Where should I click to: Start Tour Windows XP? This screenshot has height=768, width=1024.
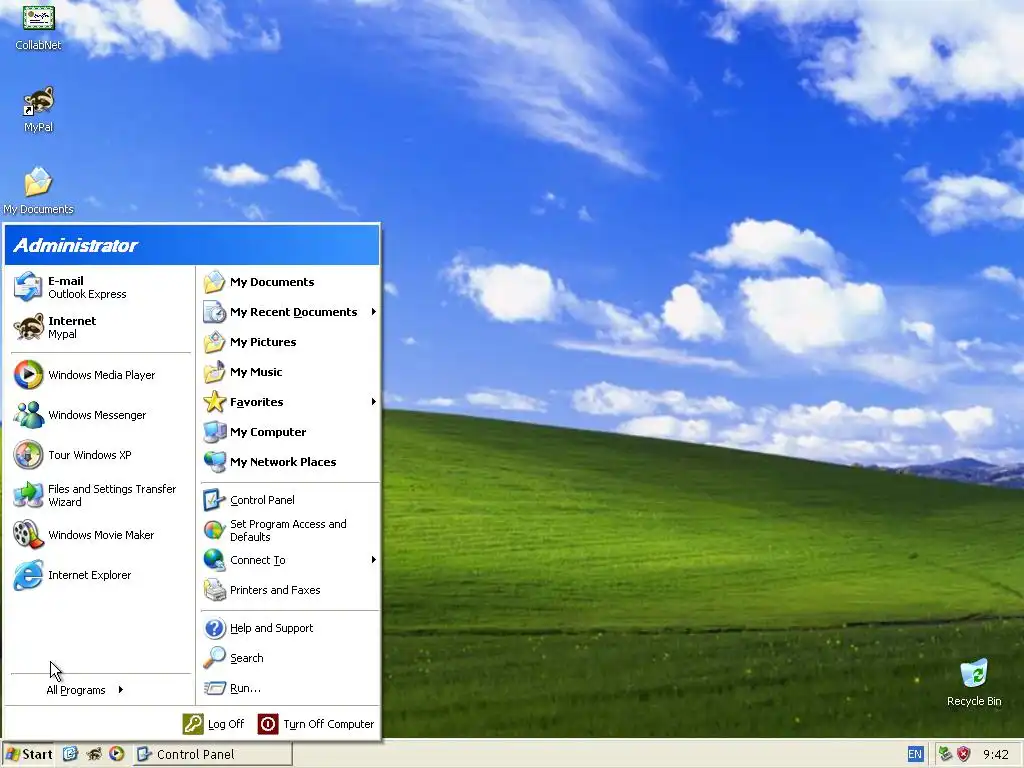(101, 455)
